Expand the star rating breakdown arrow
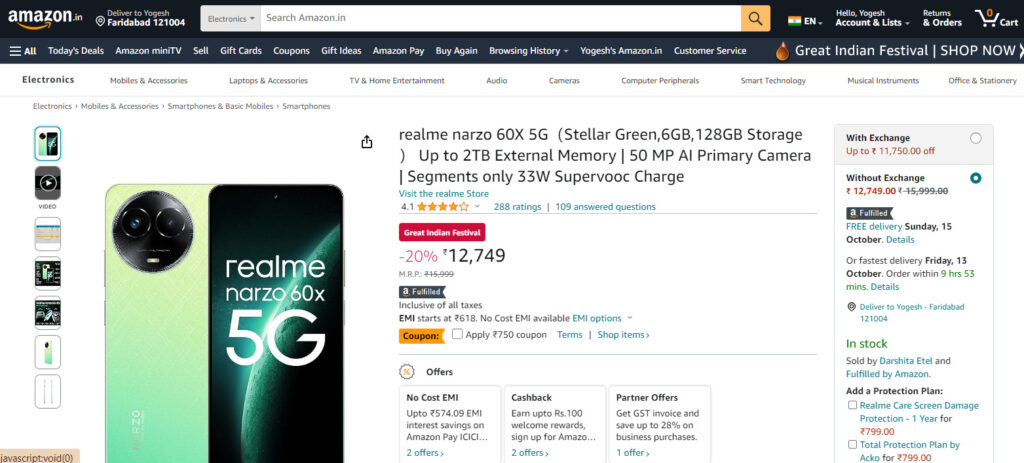 pos(477,206)
